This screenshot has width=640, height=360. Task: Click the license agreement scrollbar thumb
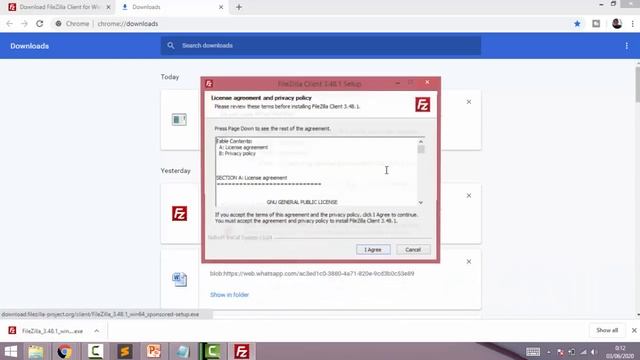click(421, 149)
